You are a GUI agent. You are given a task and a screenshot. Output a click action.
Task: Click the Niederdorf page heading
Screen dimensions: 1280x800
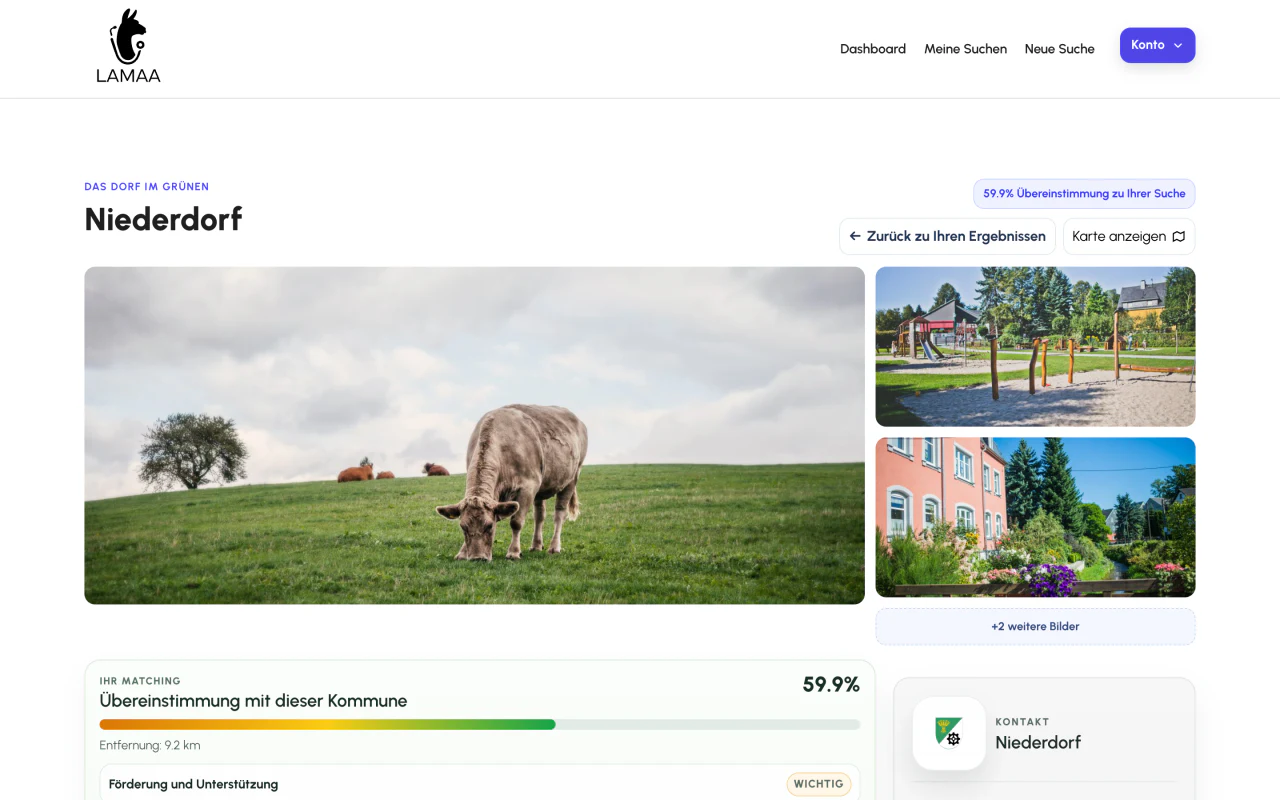163,219
